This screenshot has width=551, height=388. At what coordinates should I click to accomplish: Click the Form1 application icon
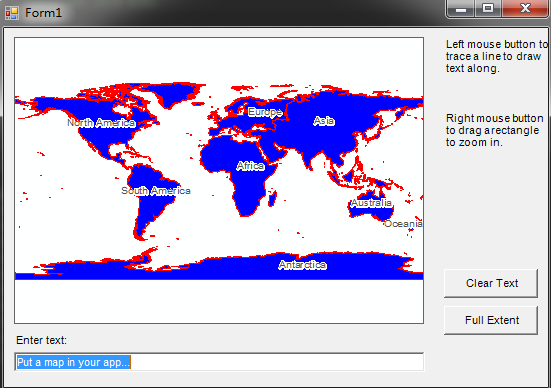pyautogui.click(x=12, y=13)
